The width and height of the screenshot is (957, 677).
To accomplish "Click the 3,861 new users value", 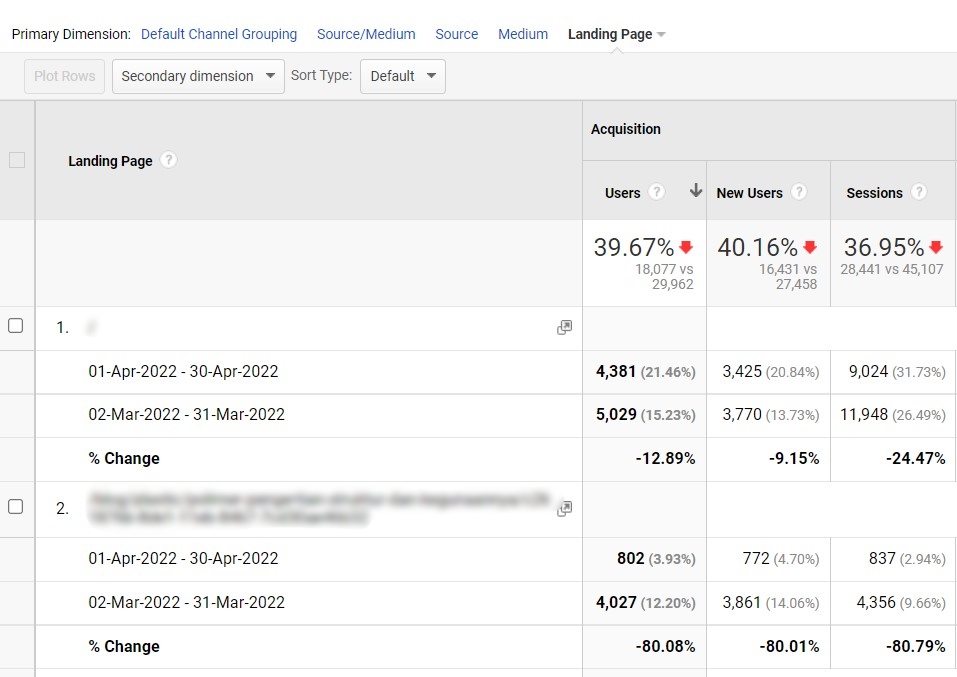I will pyautogui.click(x=742, y=603).
